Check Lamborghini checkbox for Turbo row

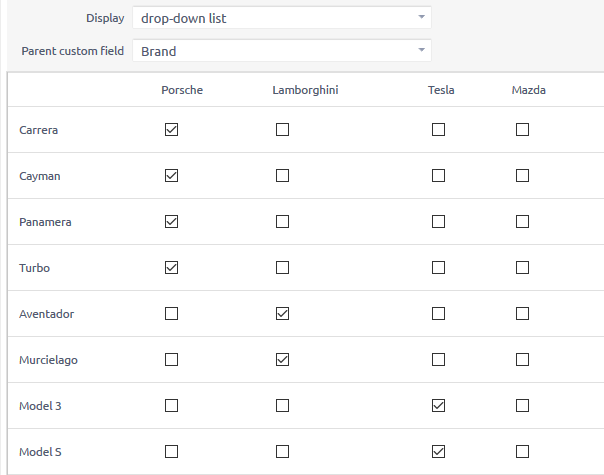282,268
